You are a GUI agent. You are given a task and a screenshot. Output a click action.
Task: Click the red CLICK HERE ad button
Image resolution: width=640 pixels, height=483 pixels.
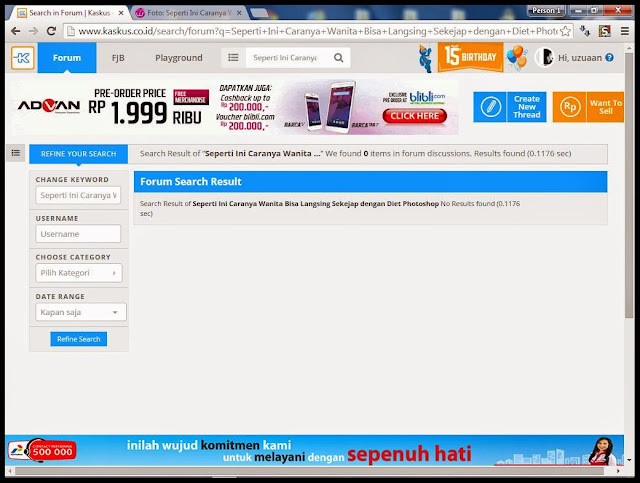click(x=415, y=116)
